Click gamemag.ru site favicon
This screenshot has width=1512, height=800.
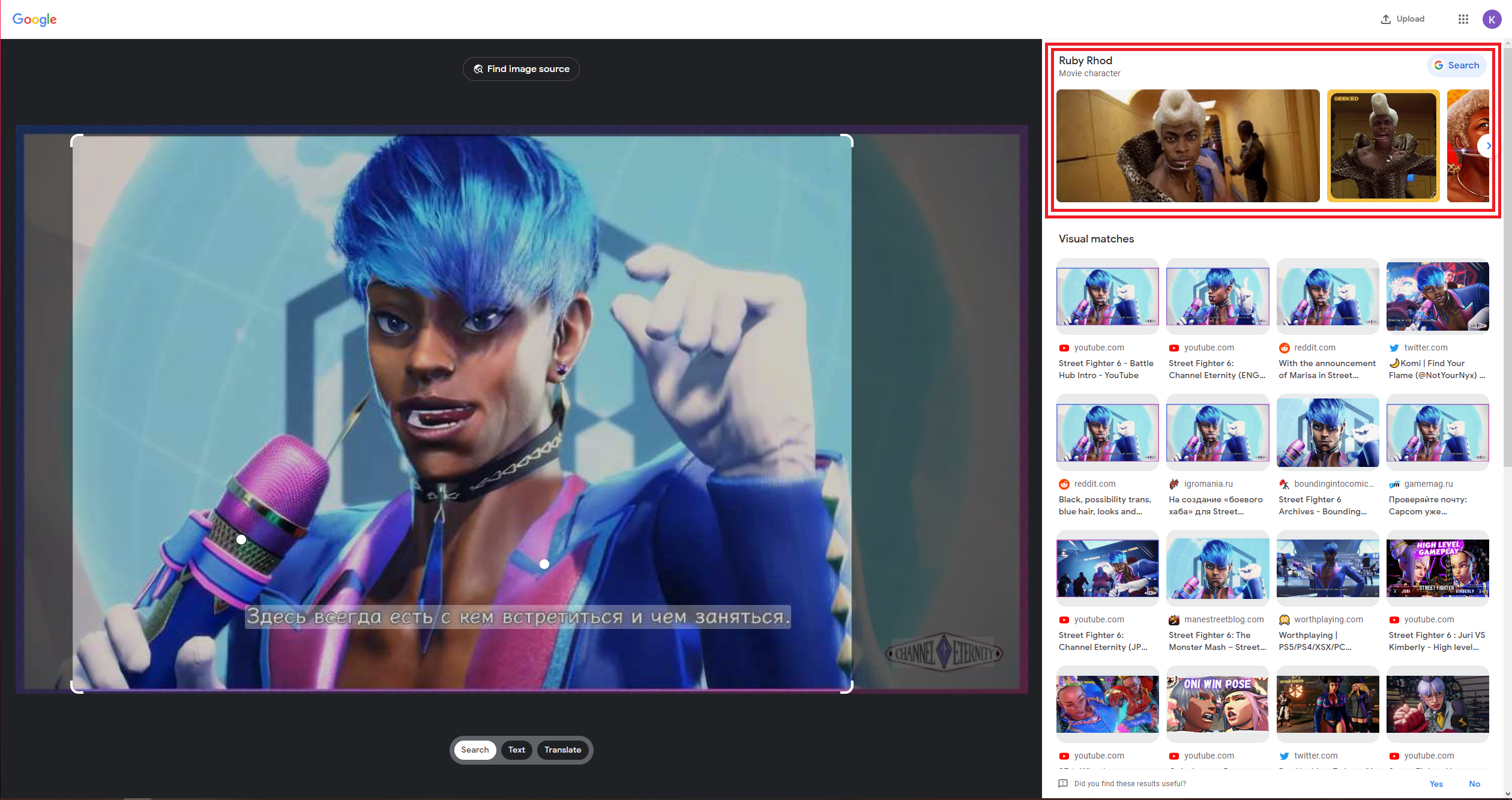click(x=1394, y=484)
